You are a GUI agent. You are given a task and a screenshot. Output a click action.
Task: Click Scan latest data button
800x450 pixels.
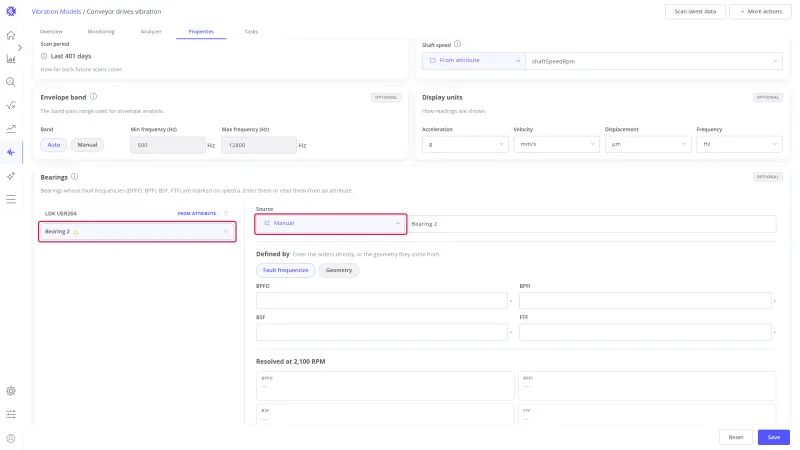(x=695, y=11)
